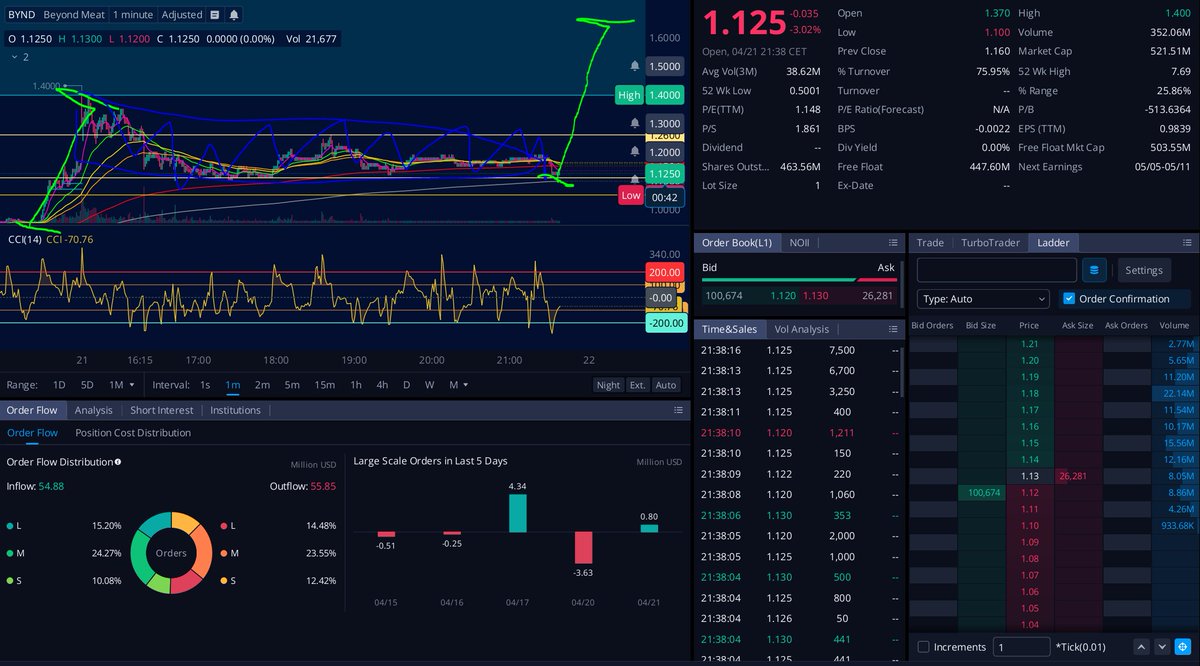1200x666 pixels.
Task: Select the 2m interval
Action: (262, 385)
